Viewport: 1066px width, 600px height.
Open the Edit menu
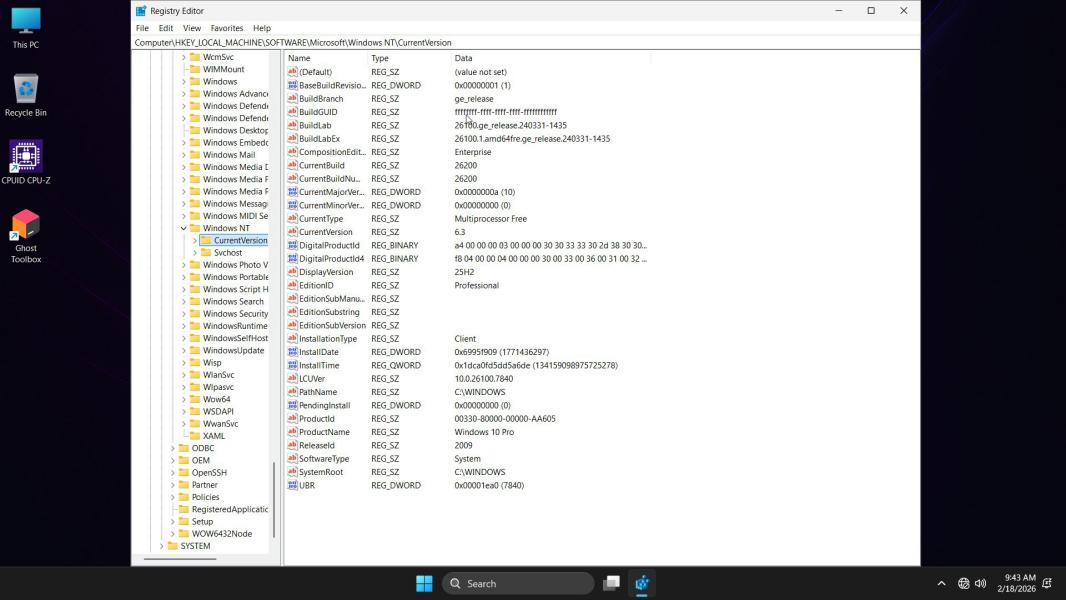(x=166, y=28)
